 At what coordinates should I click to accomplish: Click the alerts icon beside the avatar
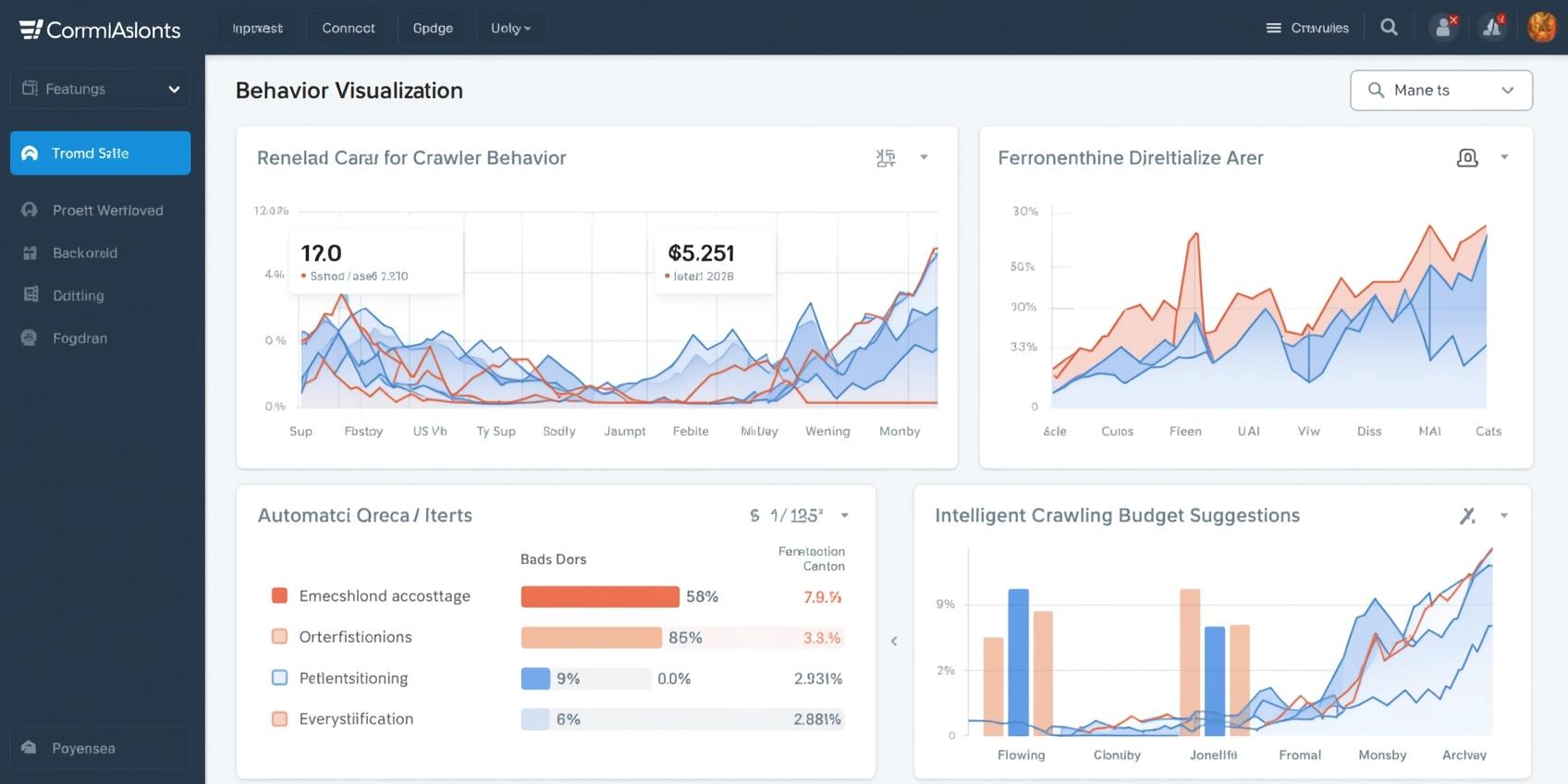tap(1492, 28)
